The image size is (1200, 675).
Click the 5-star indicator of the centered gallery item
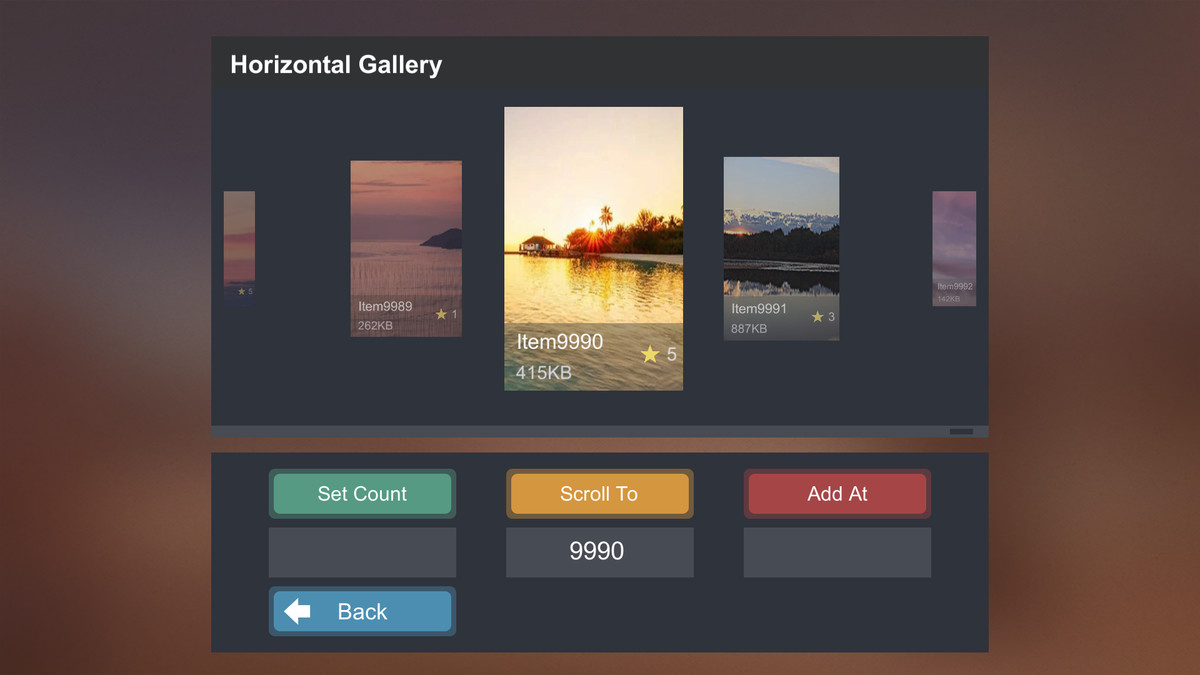coord(659,355)
